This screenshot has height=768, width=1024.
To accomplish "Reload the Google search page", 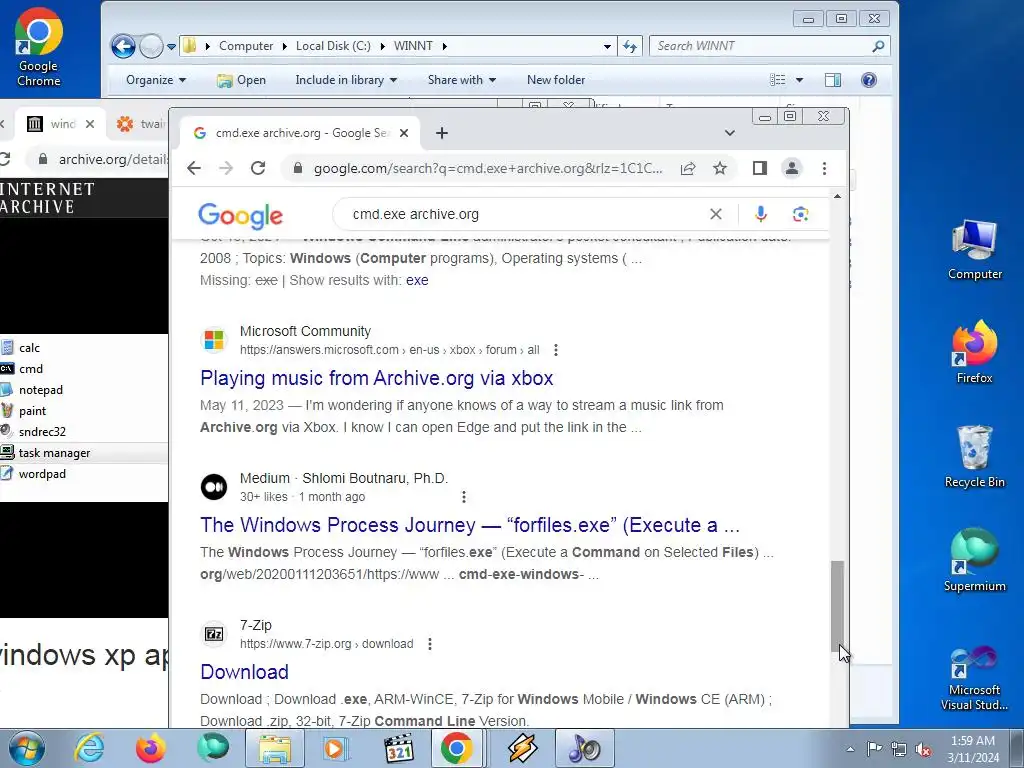I will coord(258,168).
